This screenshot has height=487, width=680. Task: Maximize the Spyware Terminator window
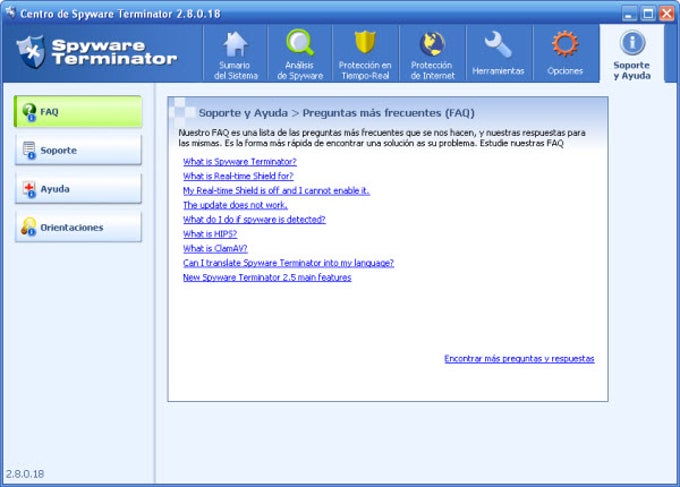(x=648, y=13)
